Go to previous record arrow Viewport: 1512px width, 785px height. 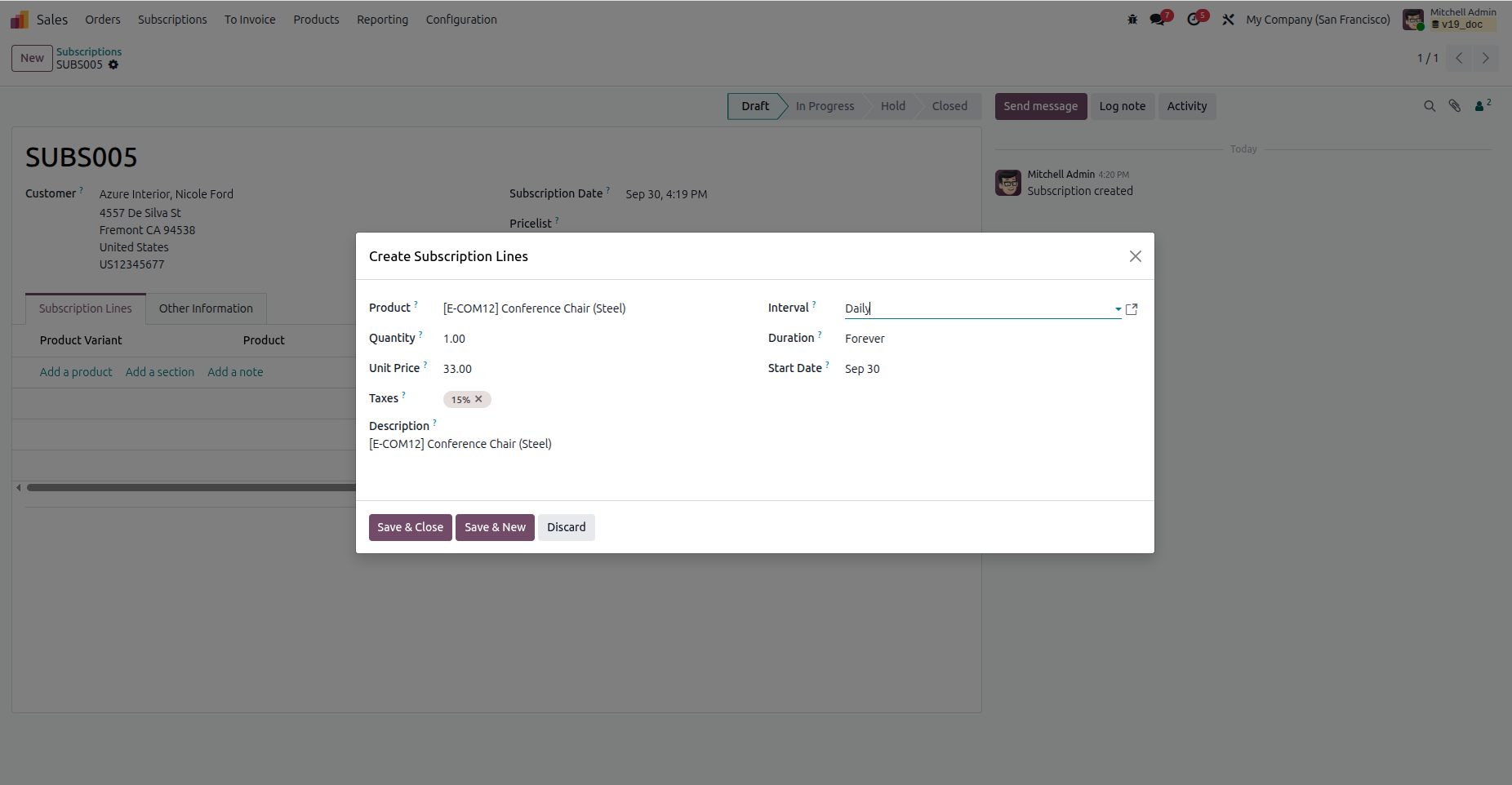click(1459, 58)
